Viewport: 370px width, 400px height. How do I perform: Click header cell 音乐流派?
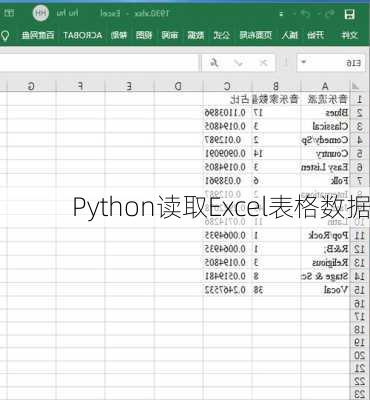click(x=325, y=99)
